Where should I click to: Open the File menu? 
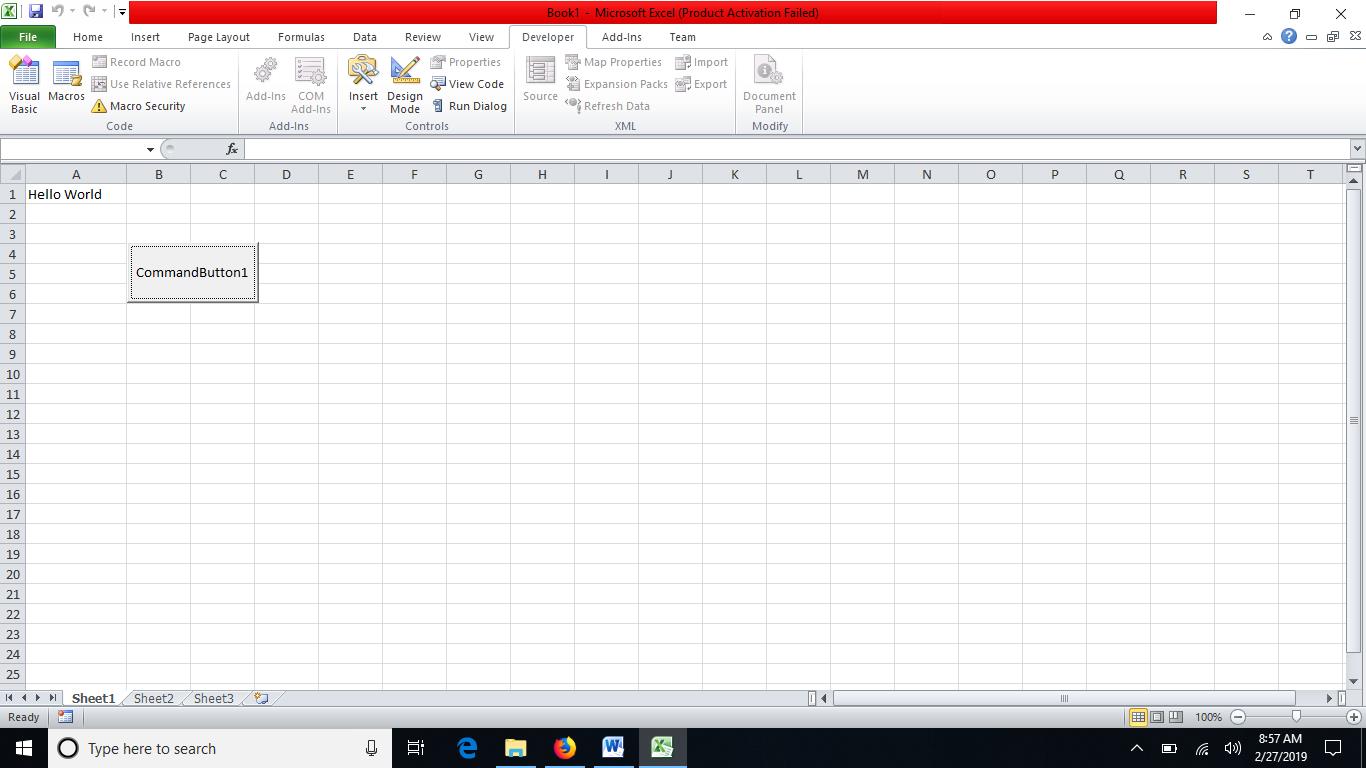point(28,37)
